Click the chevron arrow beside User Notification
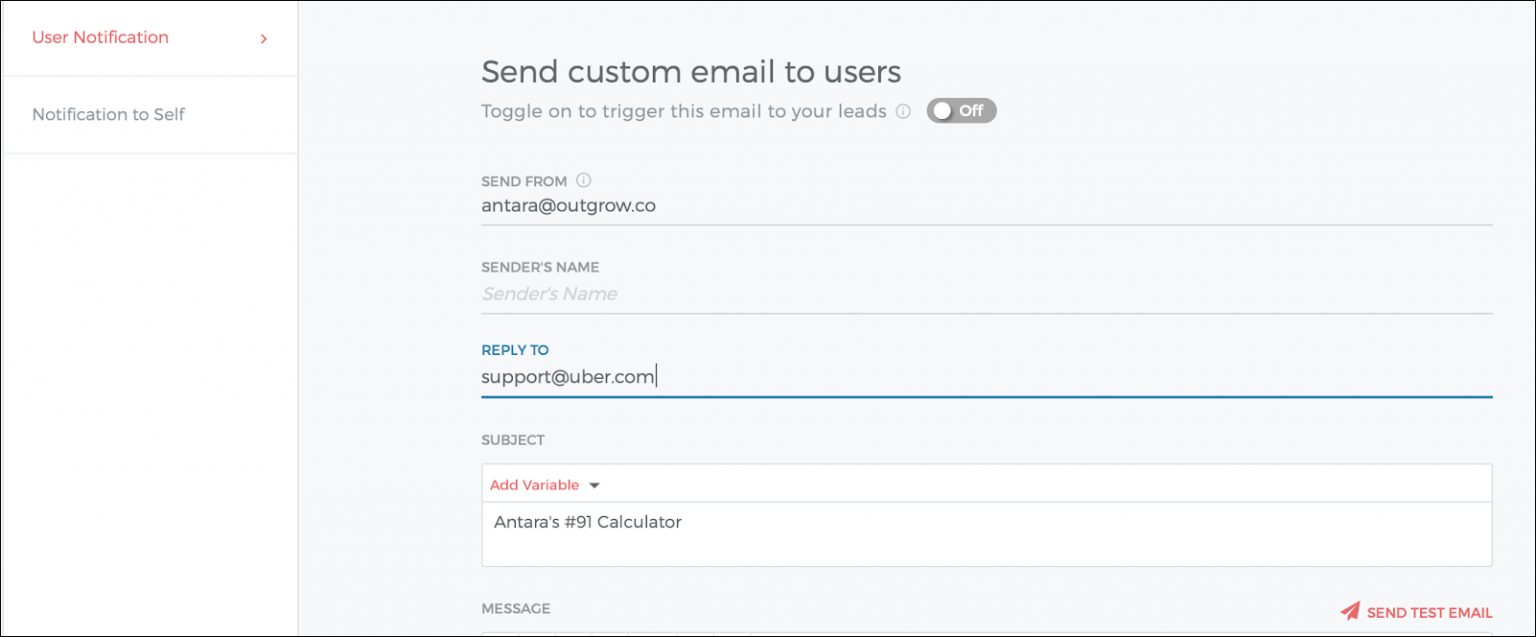 [264, 39]
